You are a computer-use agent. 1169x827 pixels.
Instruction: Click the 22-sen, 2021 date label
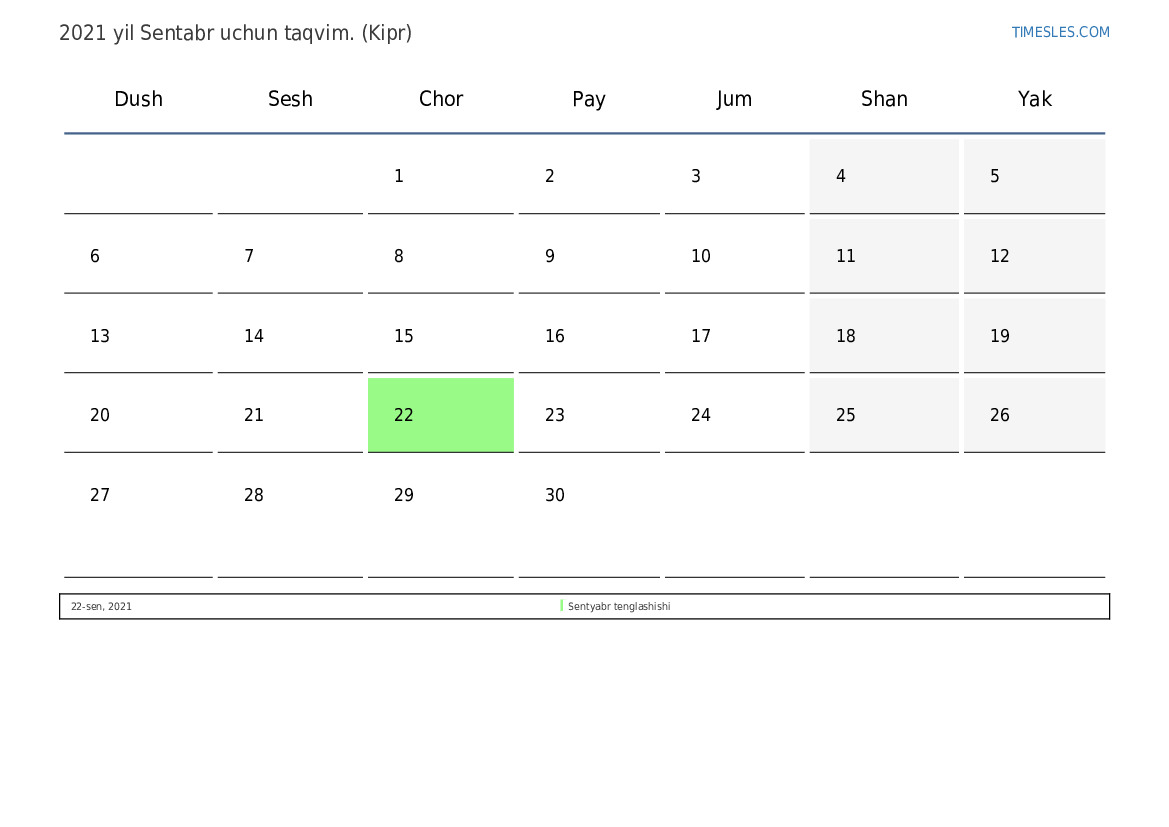click(x=101, y=607)
